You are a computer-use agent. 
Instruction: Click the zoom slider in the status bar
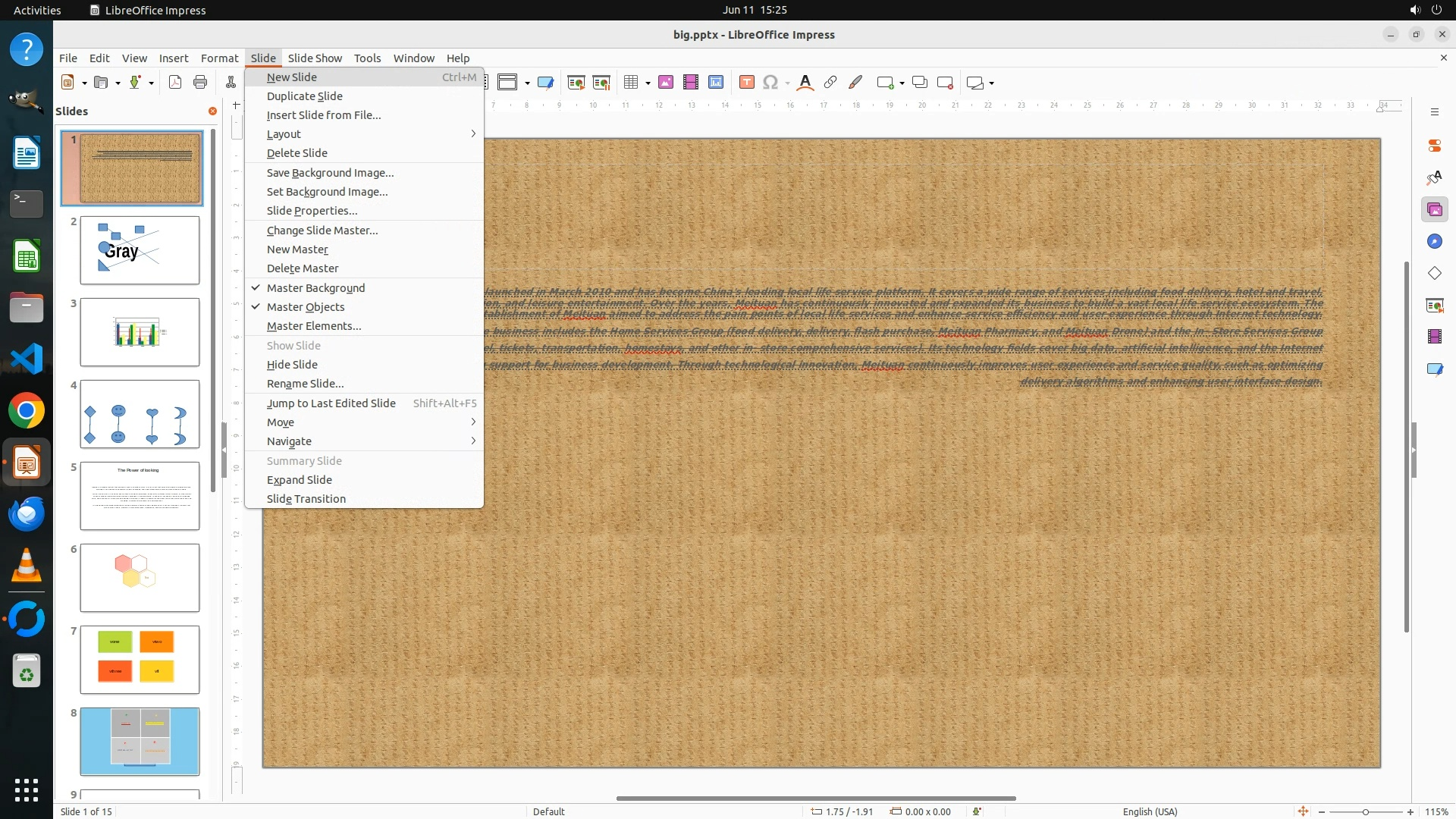(1365, 812)
